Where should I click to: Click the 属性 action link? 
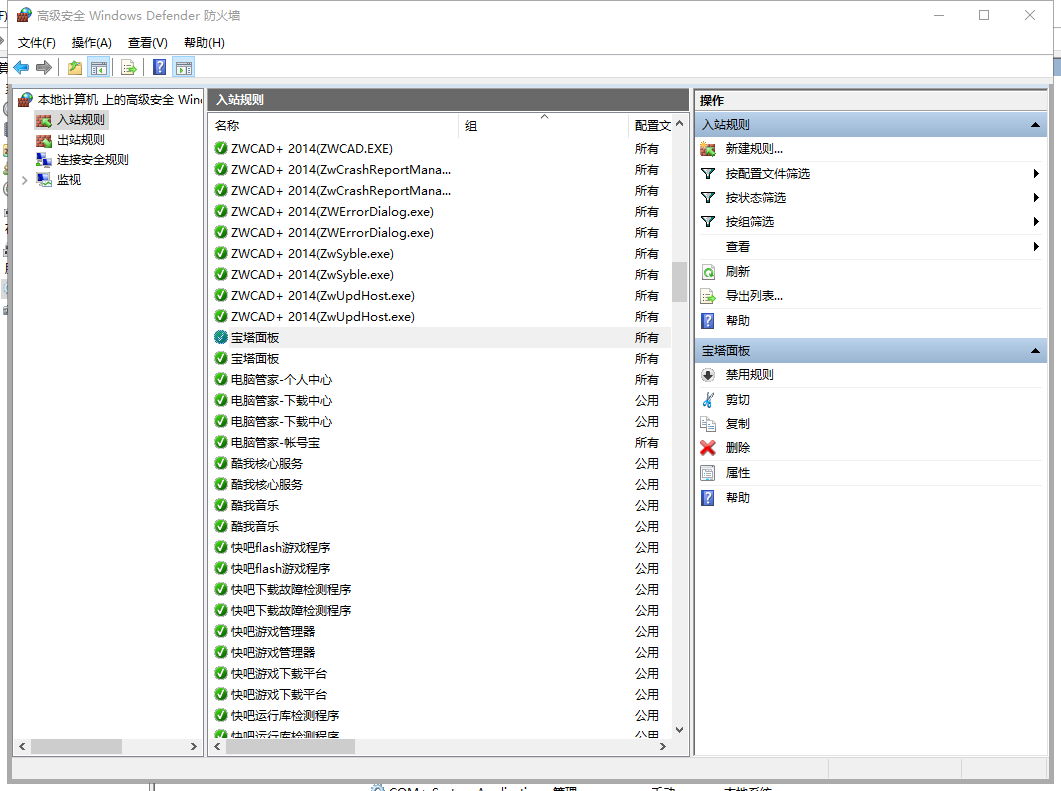click(x=738, y=473)
